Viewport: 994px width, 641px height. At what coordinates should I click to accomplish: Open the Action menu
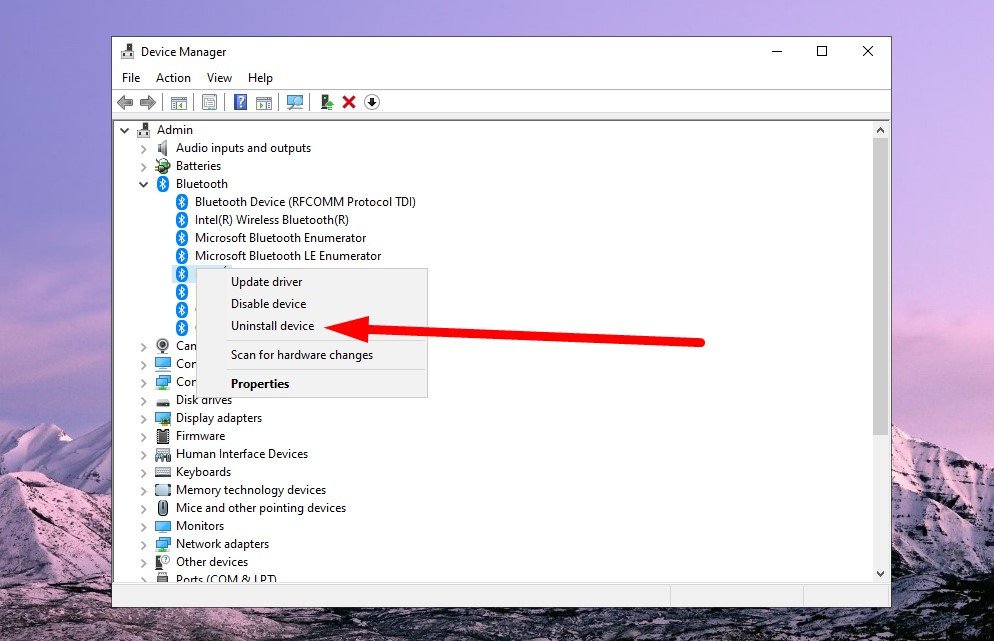pos(173,77)
